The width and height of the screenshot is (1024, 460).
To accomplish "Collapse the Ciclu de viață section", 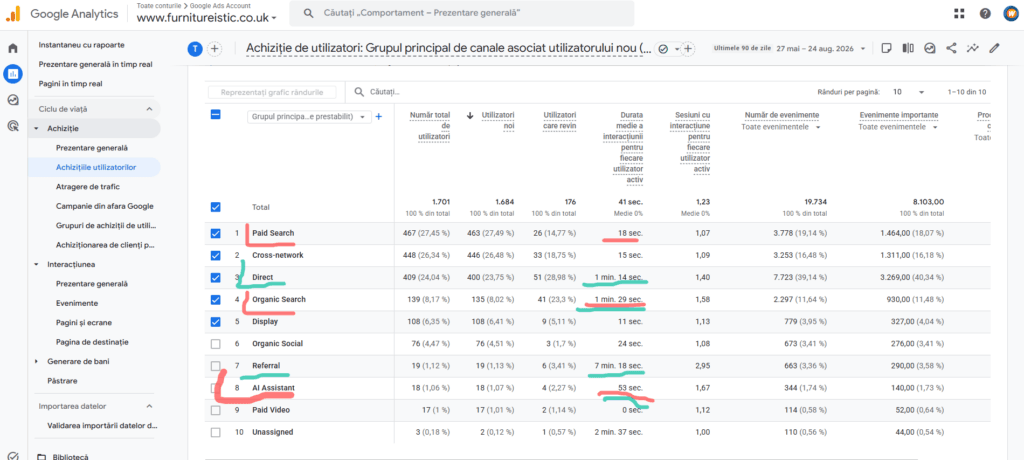I will coord(149,108).
